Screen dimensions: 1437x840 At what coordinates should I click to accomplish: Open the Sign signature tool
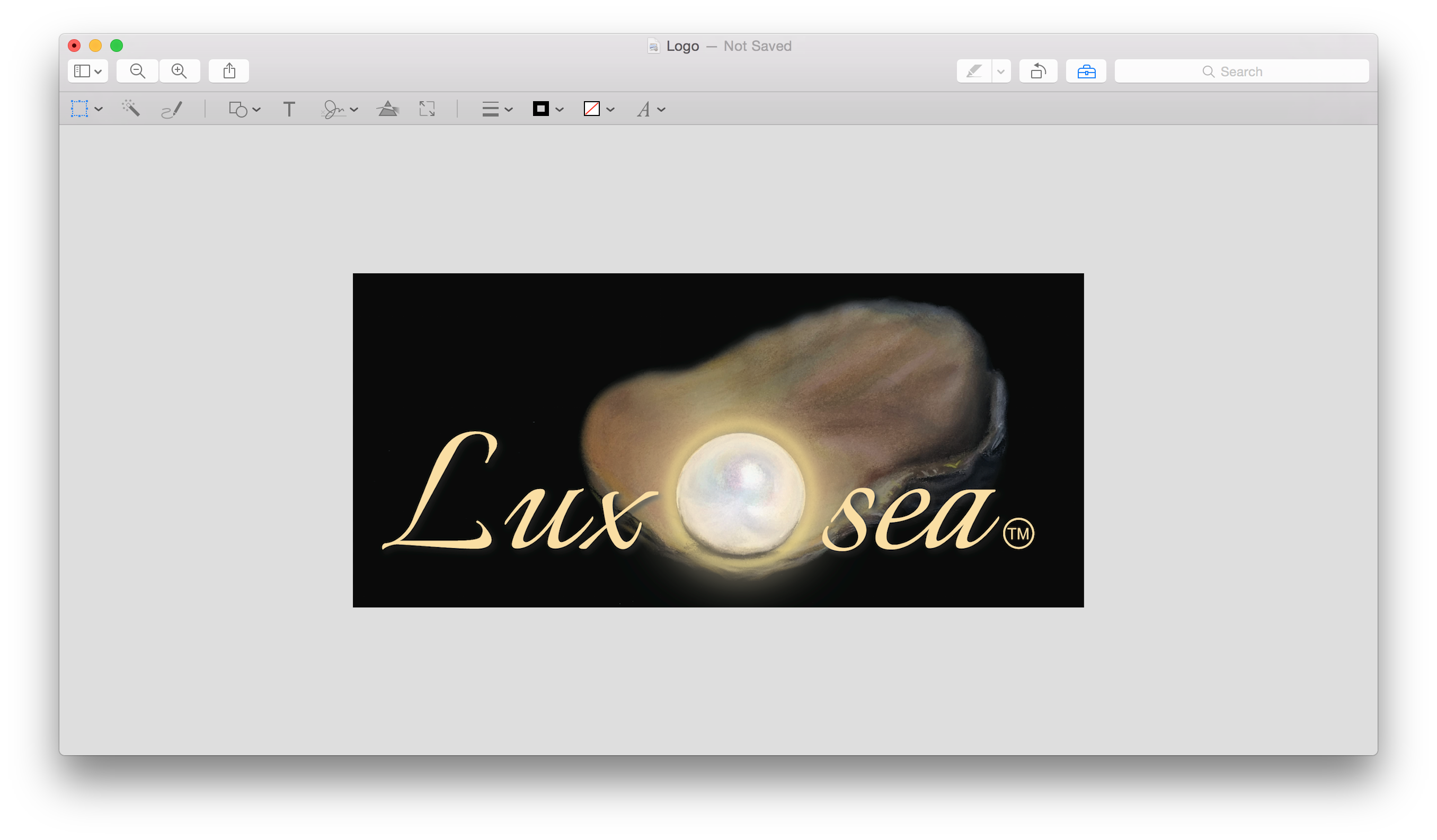(334, 109)
